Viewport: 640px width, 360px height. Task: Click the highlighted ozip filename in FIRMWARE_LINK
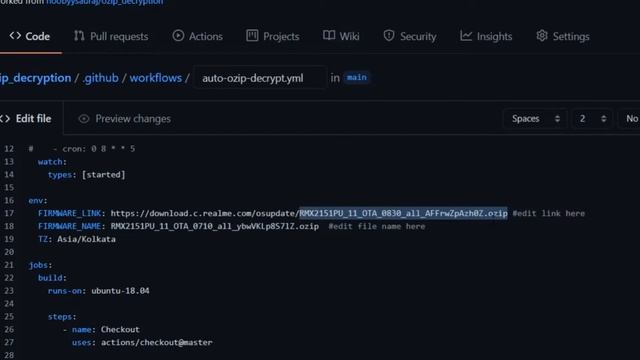[x=404, y=213]
